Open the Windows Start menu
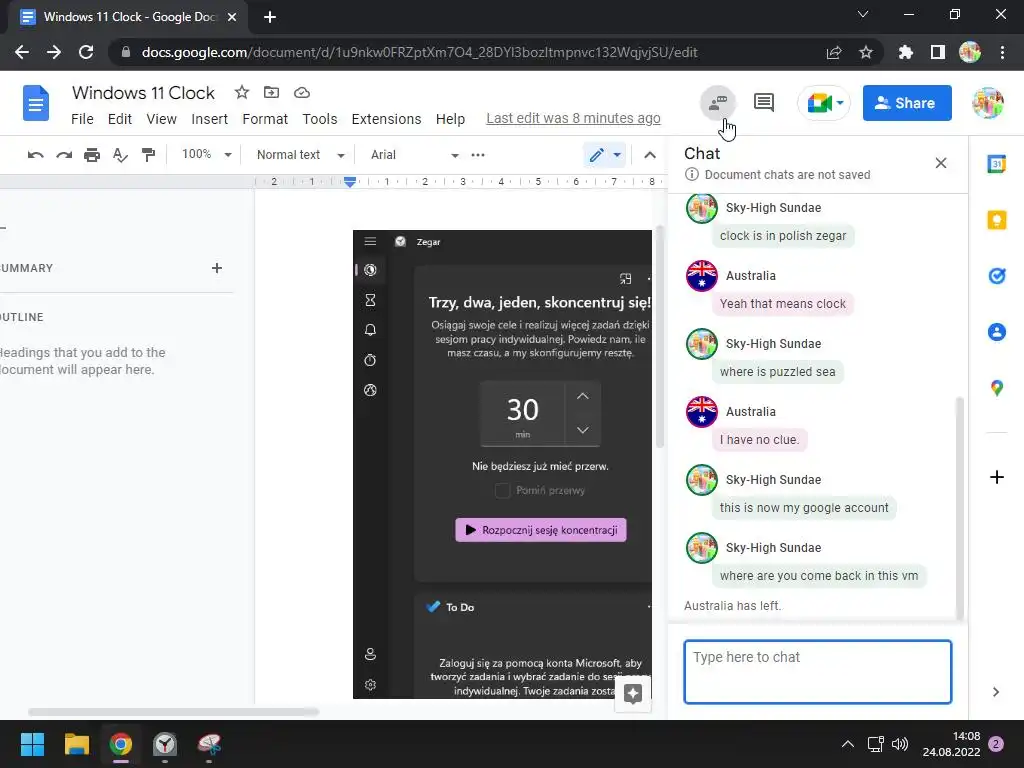The height and width of the screenshot is (768, 1024). click(32, 744)
